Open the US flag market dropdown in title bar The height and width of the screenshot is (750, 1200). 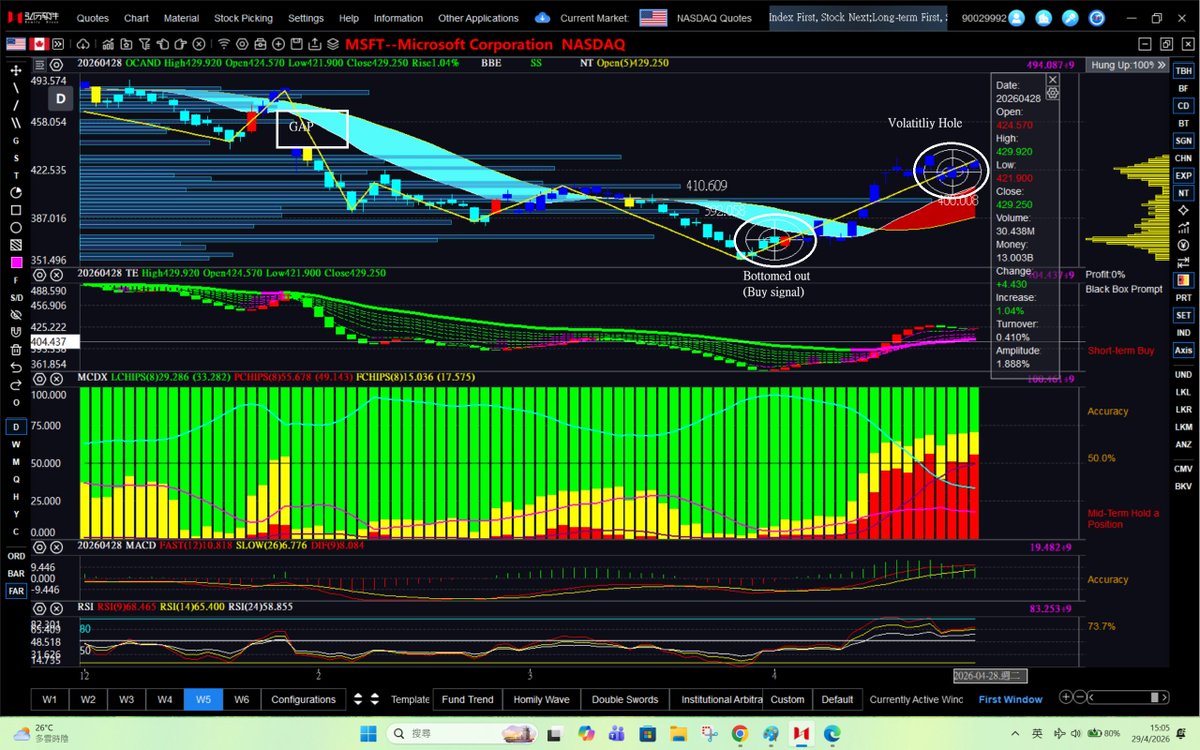coord(653,18)
